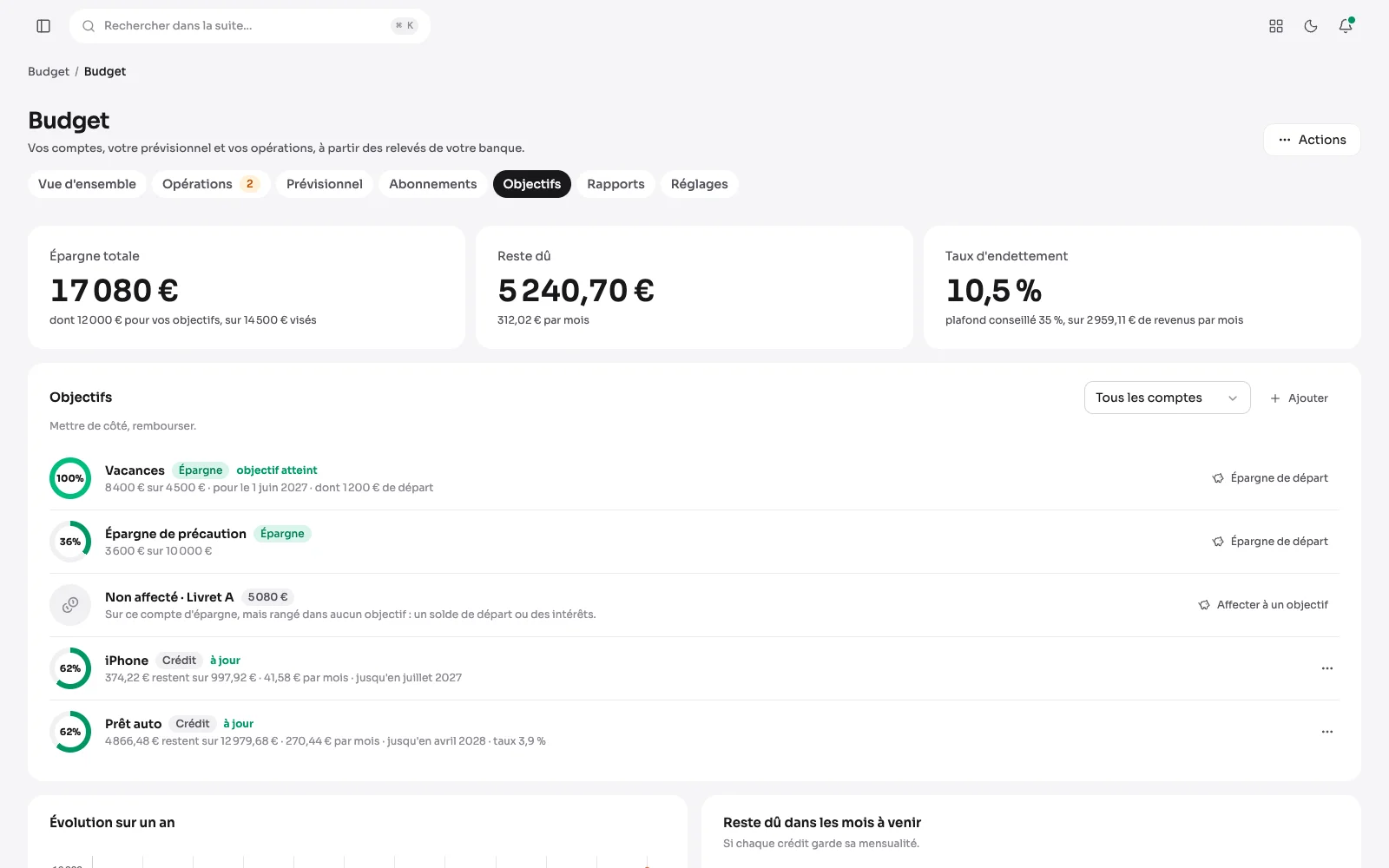Click the Vacances 100% progress ring
1389x868 pixels.
coord(70,478)
